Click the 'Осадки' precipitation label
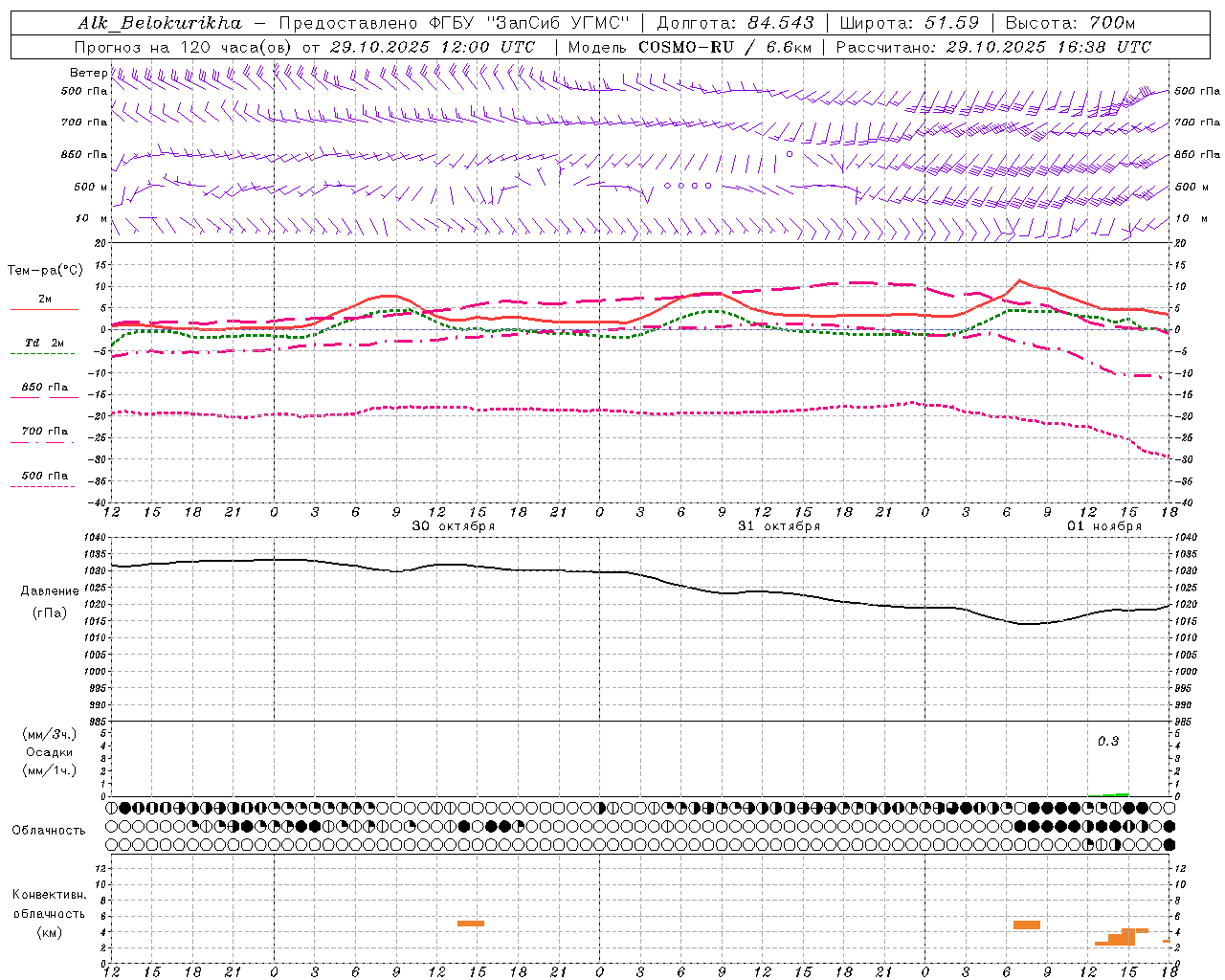 click(x=50, y=752)
